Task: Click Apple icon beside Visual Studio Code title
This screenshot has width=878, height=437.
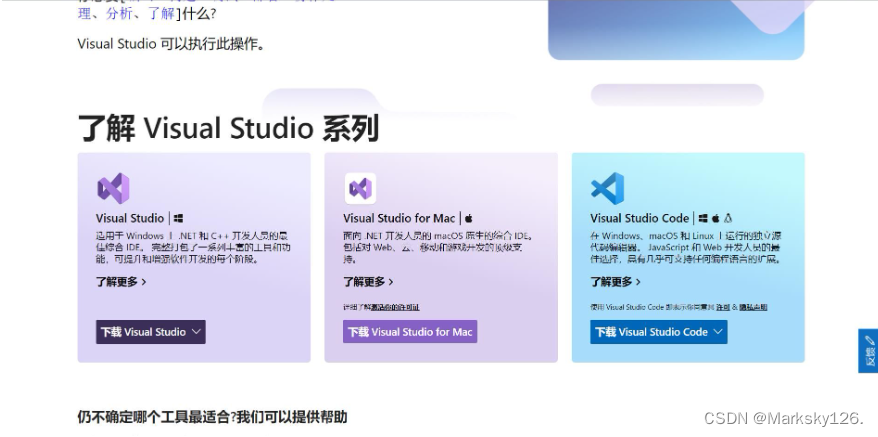Action: [x=716, y=218]
